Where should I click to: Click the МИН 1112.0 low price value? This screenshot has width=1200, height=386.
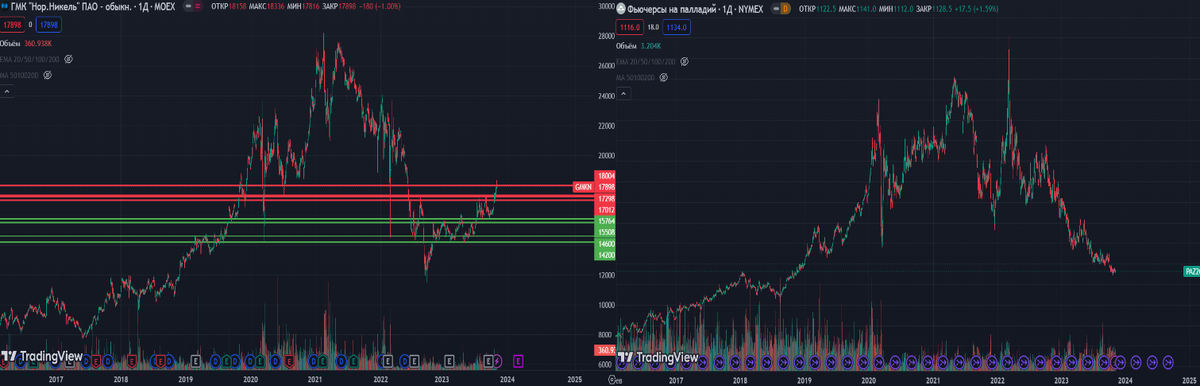coord(895,9)
